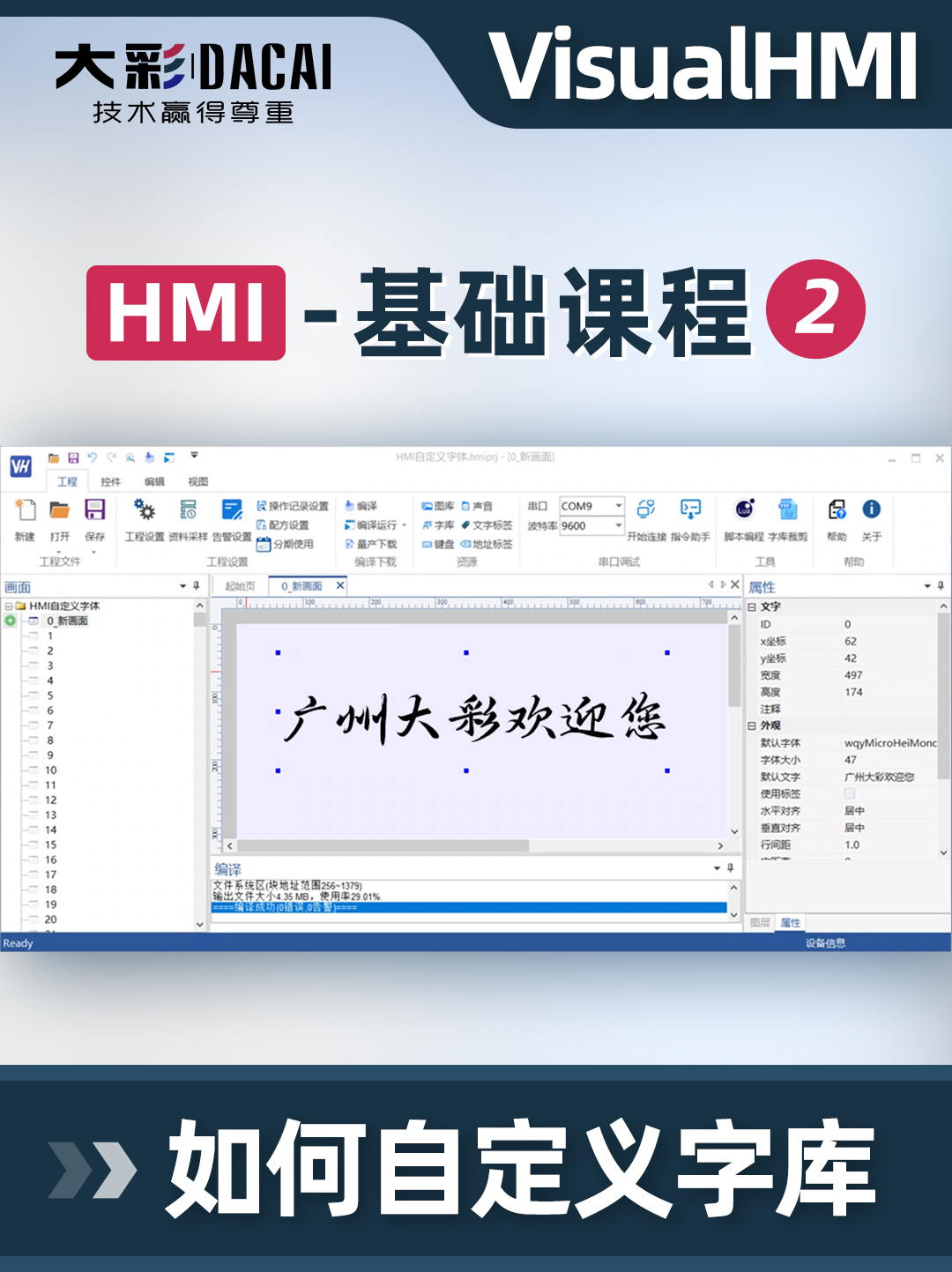Screen dimensions: 952x1272
Task: Switch to the 图层 panel tab
Action: 760,922
